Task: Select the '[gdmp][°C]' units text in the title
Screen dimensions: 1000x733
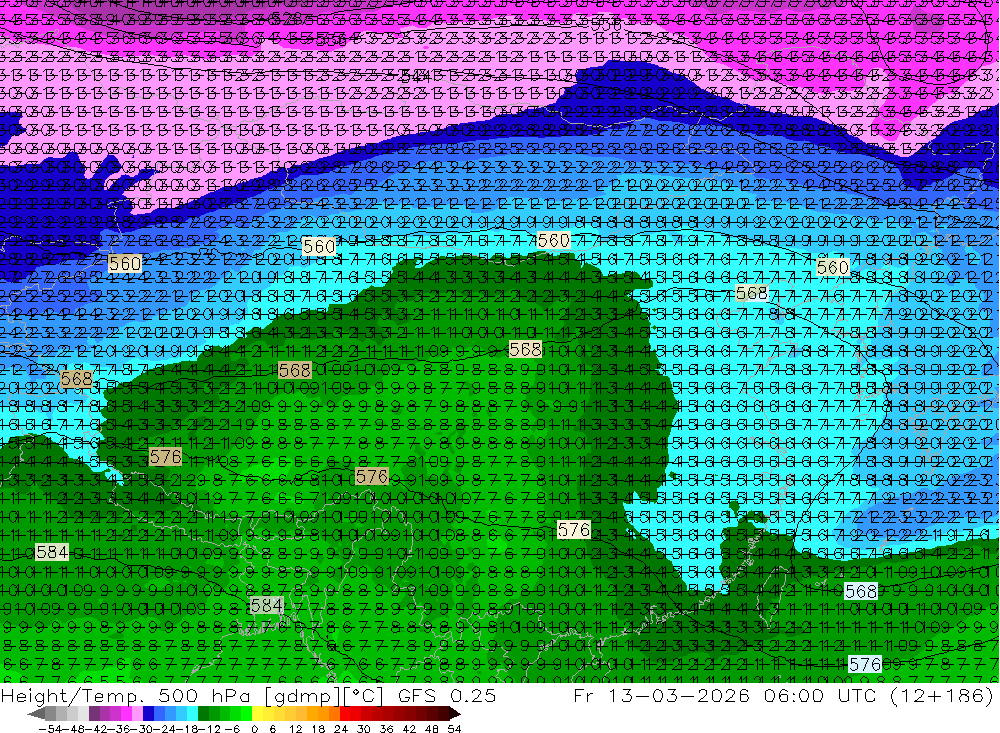Action: coord(324,696)
